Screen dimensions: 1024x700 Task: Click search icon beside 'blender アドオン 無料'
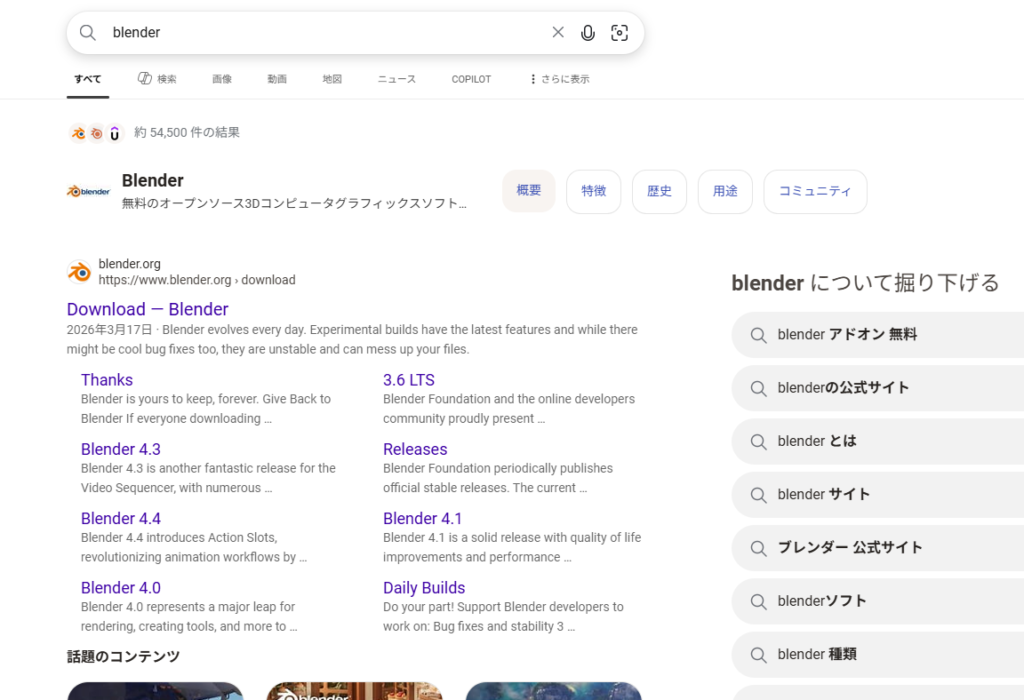coord(759,335)
